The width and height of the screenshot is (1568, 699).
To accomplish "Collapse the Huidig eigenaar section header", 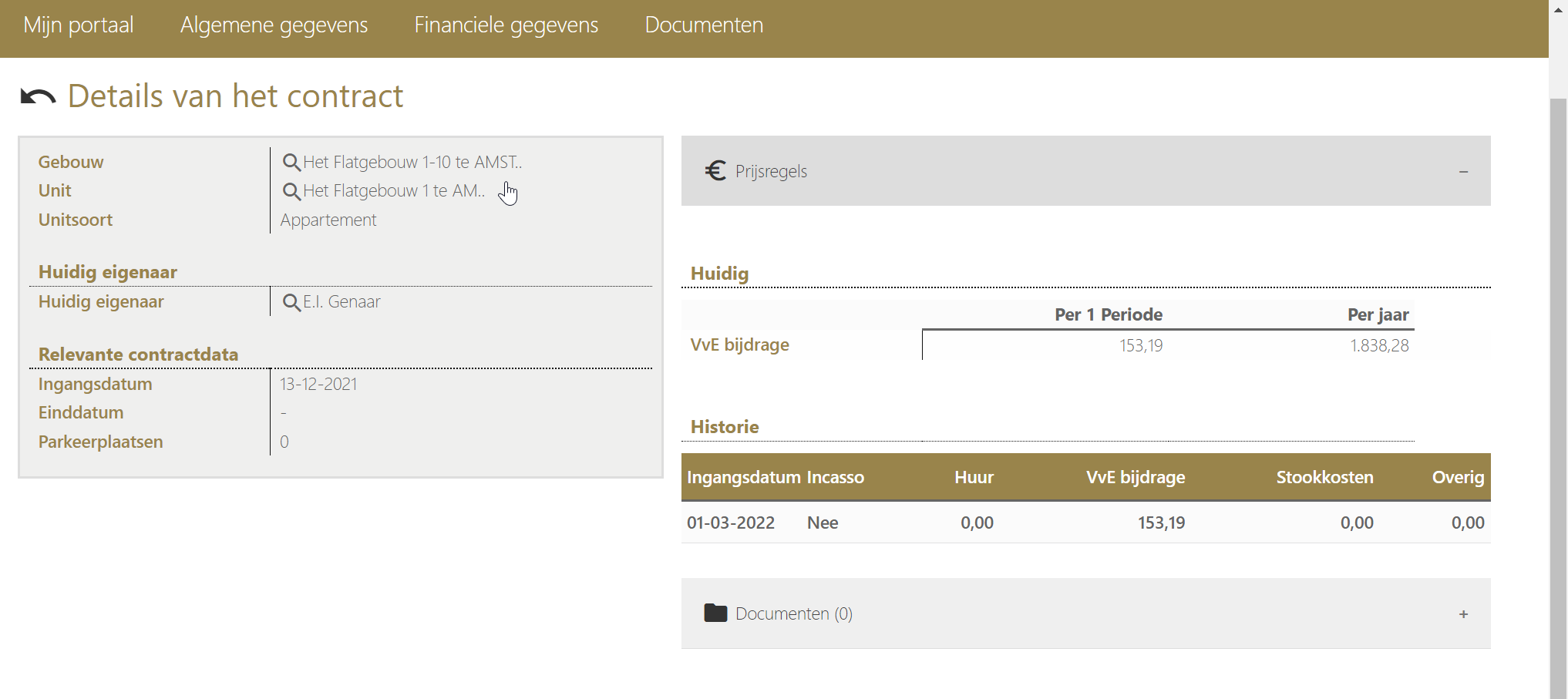I will [107, 272].
